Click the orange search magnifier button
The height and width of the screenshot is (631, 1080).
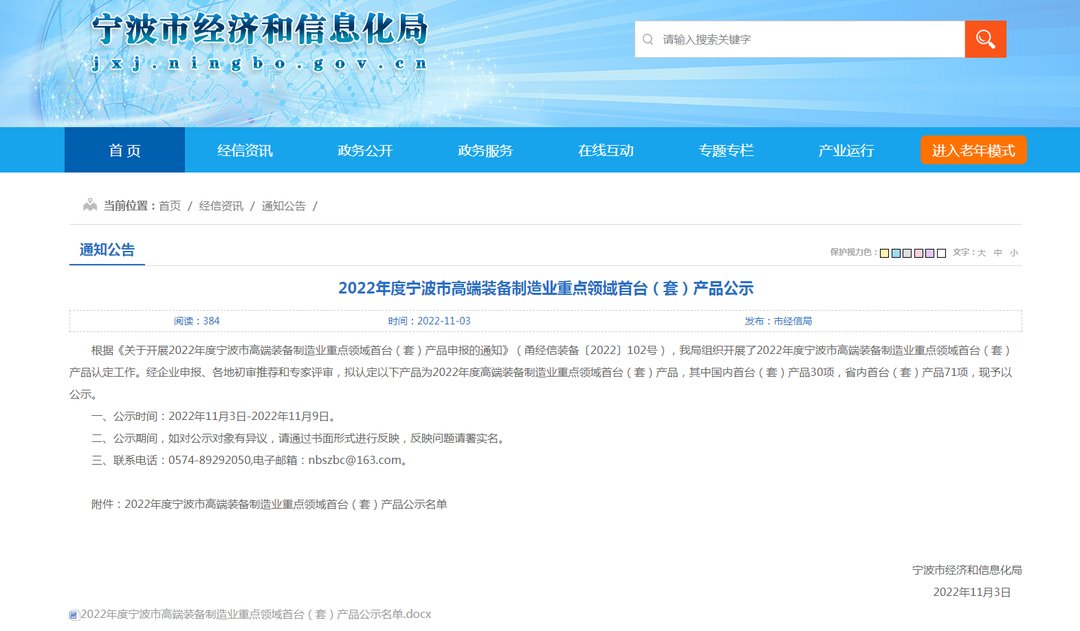pyautogui.click(x=985, y=39)
